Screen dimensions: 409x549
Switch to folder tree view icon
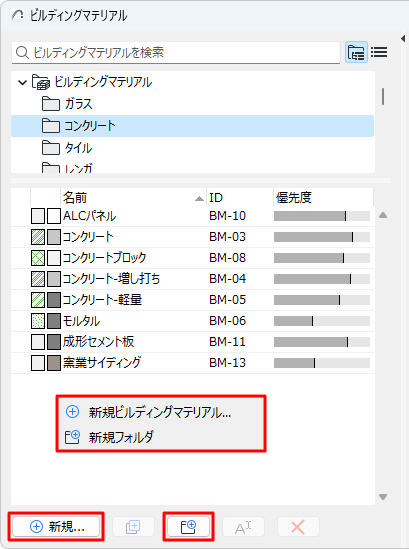(x=356, y=53)
